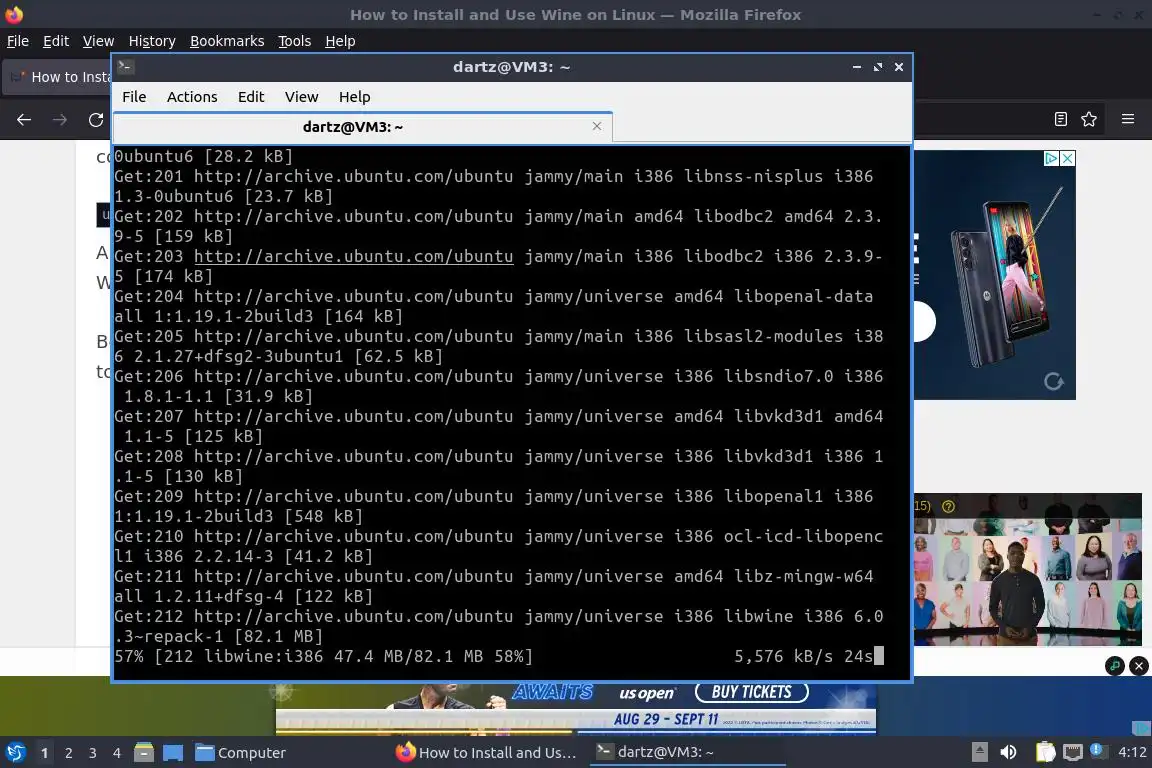
Task: Switch to workspace 1
Action: tap(45, 753)
